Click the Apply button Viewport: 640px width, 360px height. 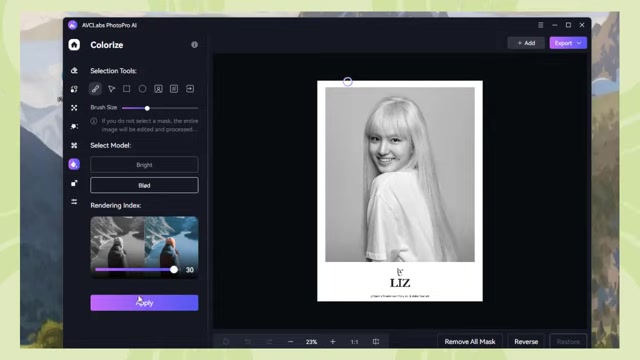coord(144,303)
